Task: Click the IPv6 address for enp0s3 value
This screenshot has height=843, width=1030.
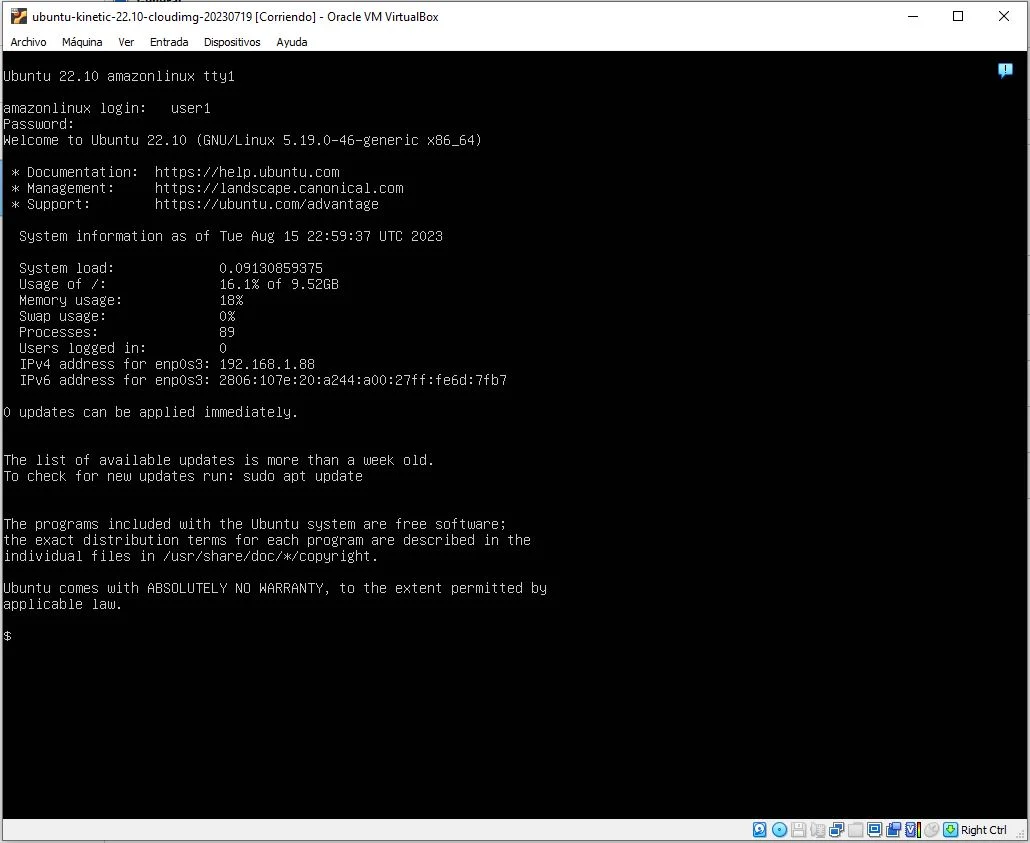Action: coord(363,380)
